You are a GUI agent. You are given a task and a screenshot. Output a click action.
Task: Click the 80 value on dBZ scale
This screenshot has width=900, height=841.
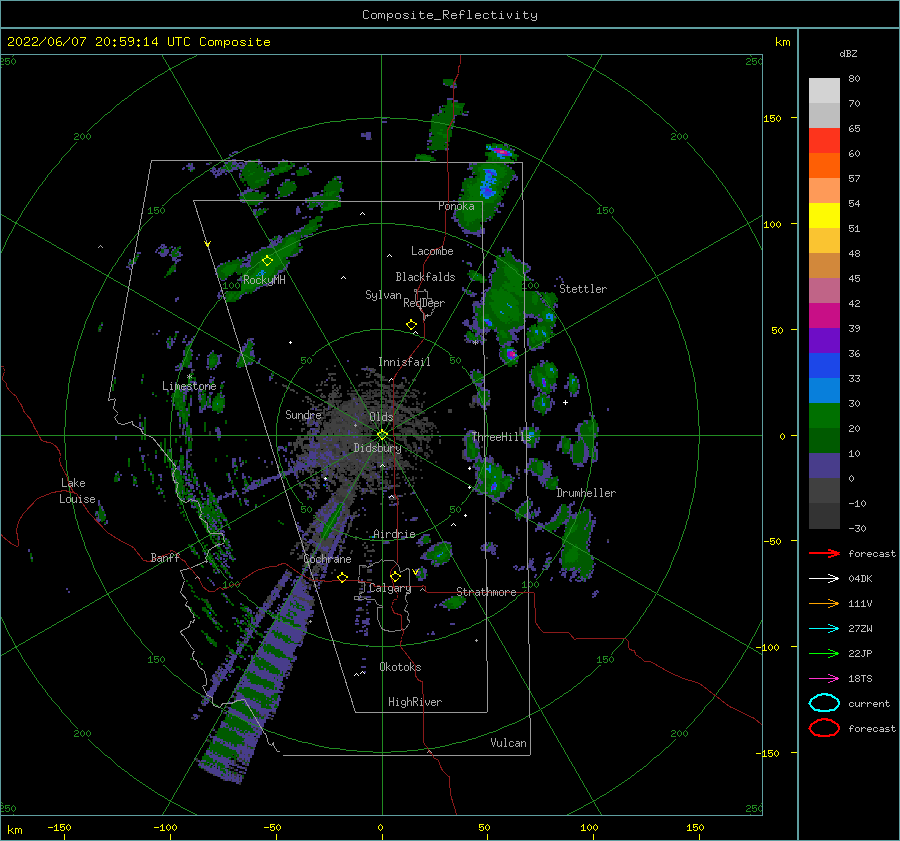854,79
